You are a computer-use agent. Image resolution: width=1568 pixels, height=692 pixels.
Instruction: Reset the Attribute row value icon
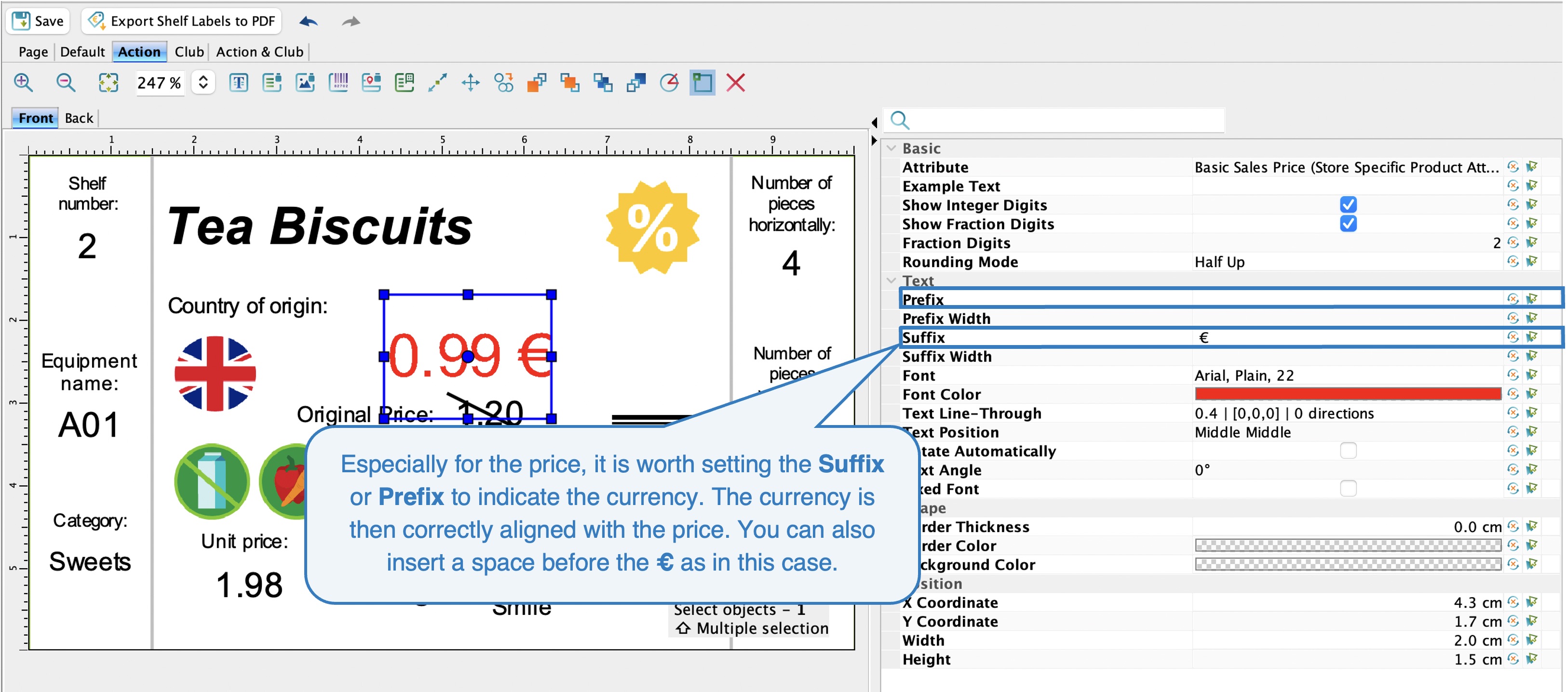pyautogui.click(x=1513, y=167)
